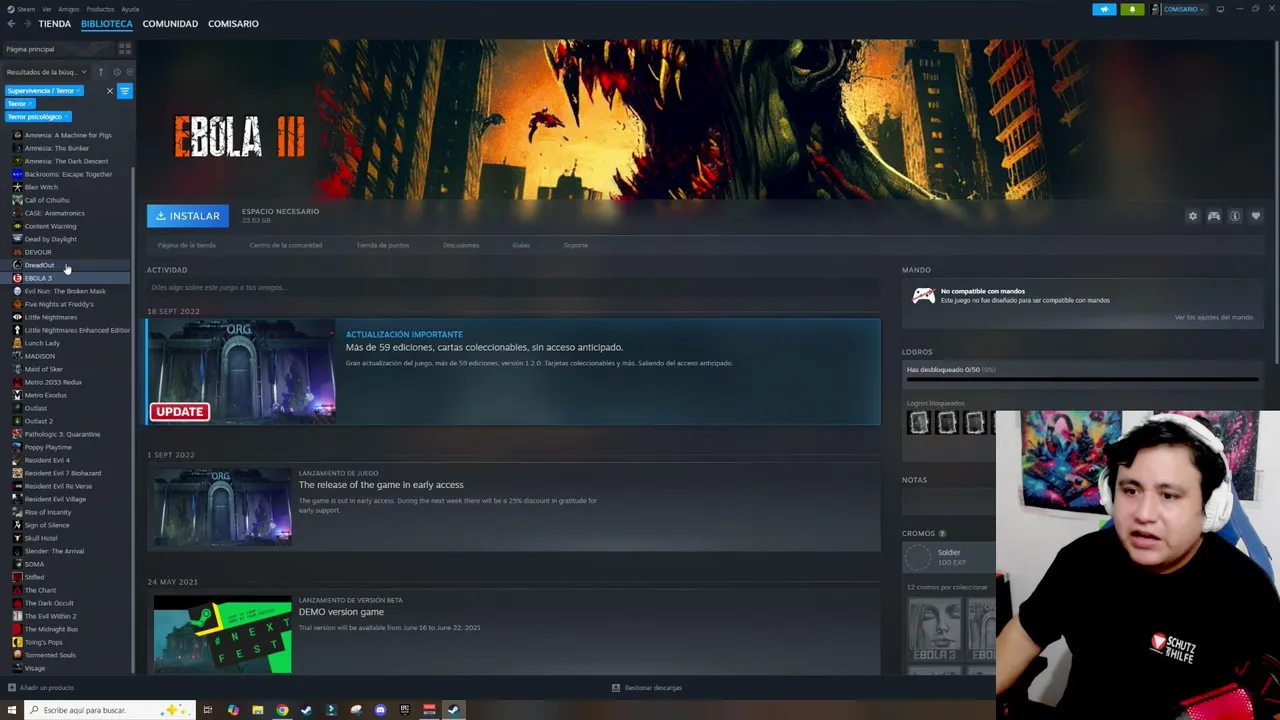
Task: Open the advanced filter options button
Action: click(125, 91)
